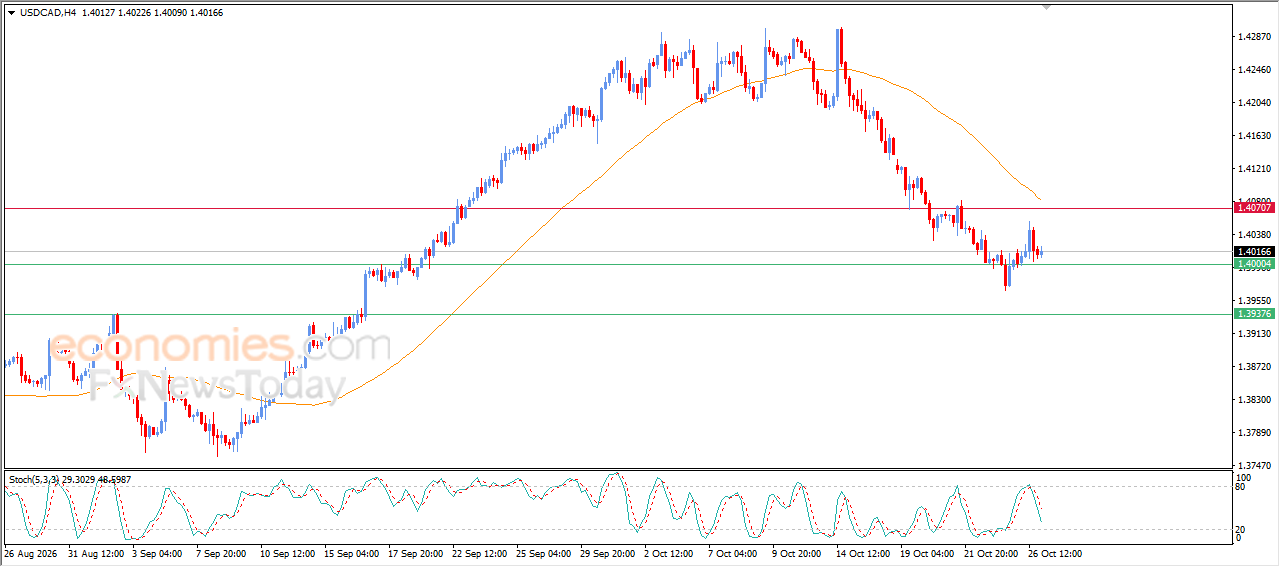Click the stochastic scale value 20
Screen dimensions: 1280x567
pos(1242,529)
